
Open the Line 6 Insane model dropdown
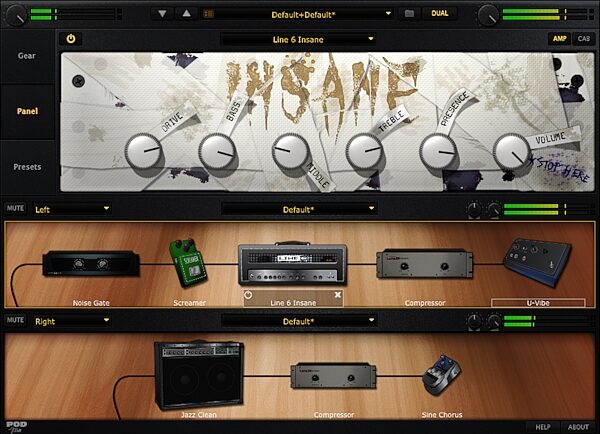point(298,39)
